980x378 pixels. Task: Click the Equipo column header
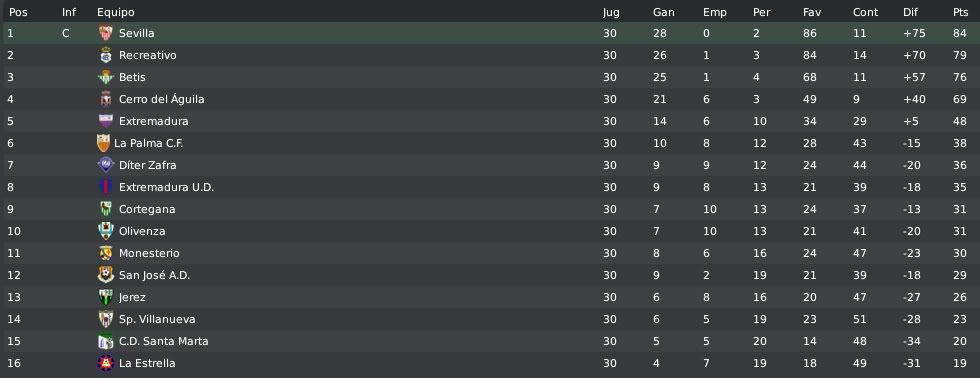point(116,12)
